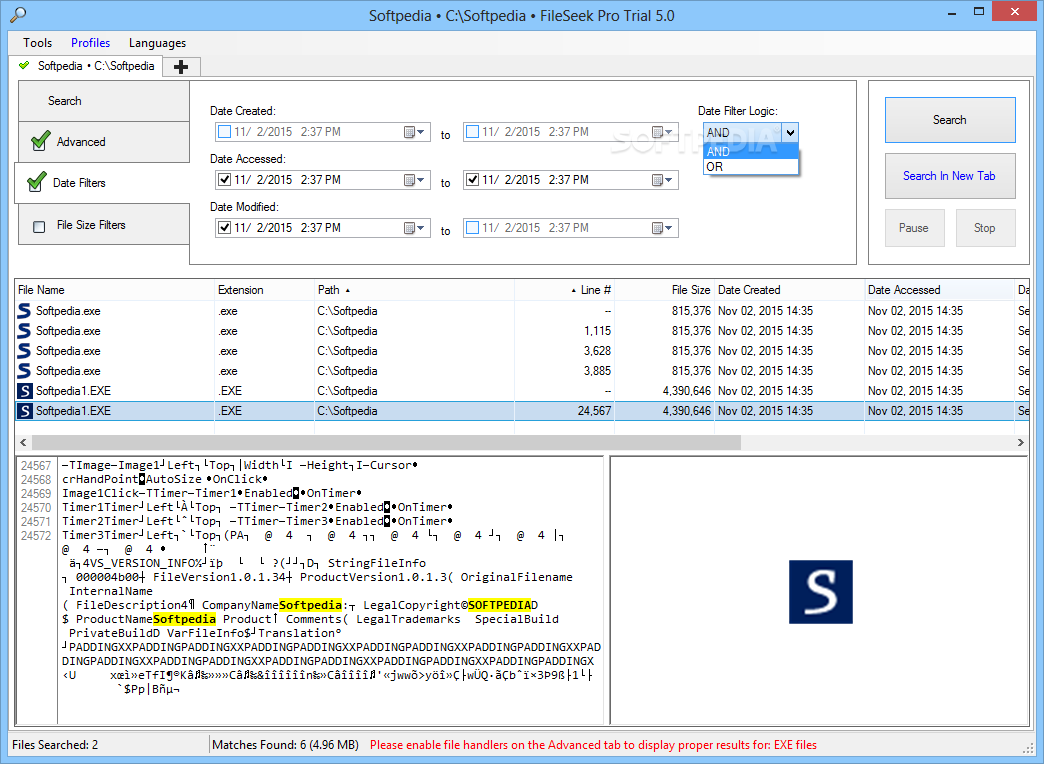This screenshot has width=1044, height=764.
Task: Enable the Date Modified end checkbox
Action: coord(472,228)
